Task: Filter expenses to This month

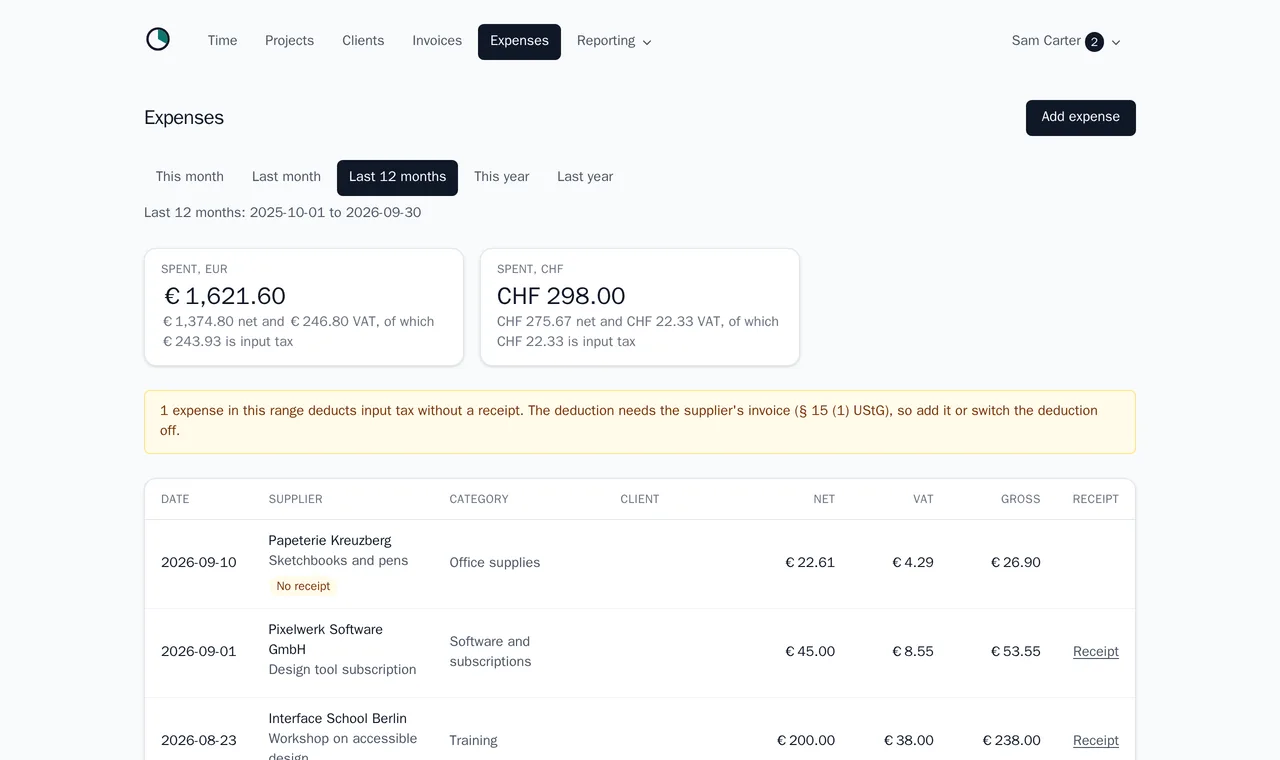Action: pyautogui.click(x=190, y=177)
